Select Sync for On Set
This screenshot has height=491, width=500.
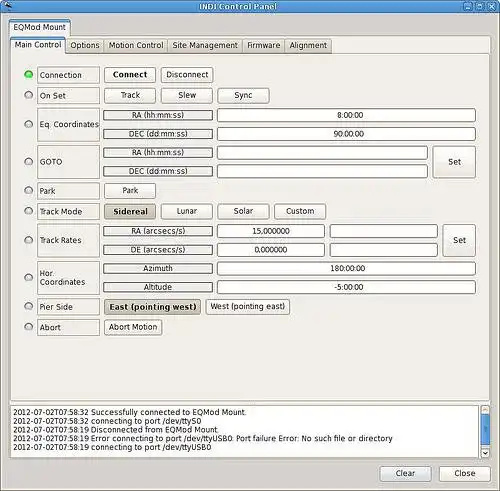point(243,95)
